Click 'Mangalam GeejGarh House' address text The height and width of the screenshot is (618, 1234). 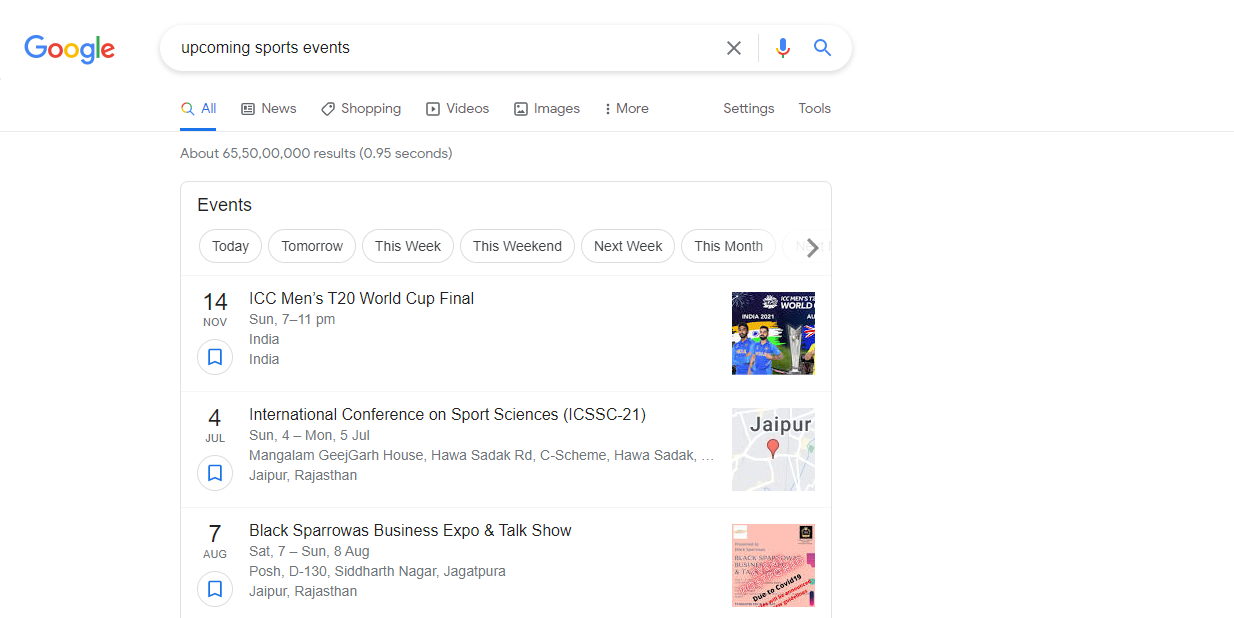pyautogui.click(x=337, y=455)
